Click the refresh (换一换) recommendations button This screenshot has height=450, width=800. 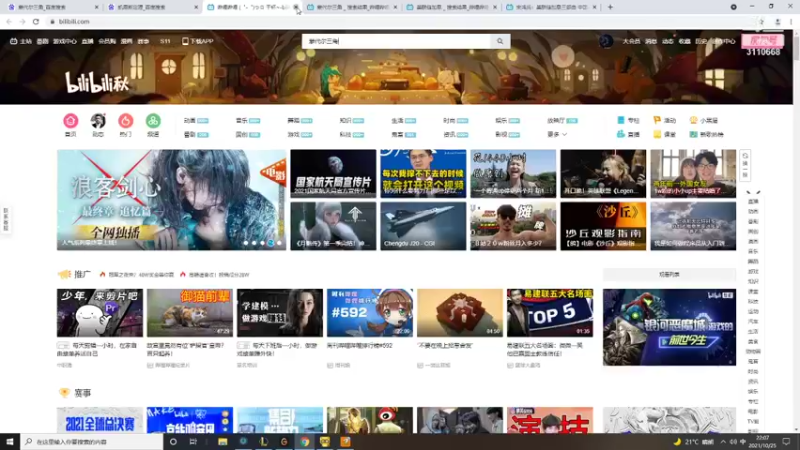coord(745,165)
